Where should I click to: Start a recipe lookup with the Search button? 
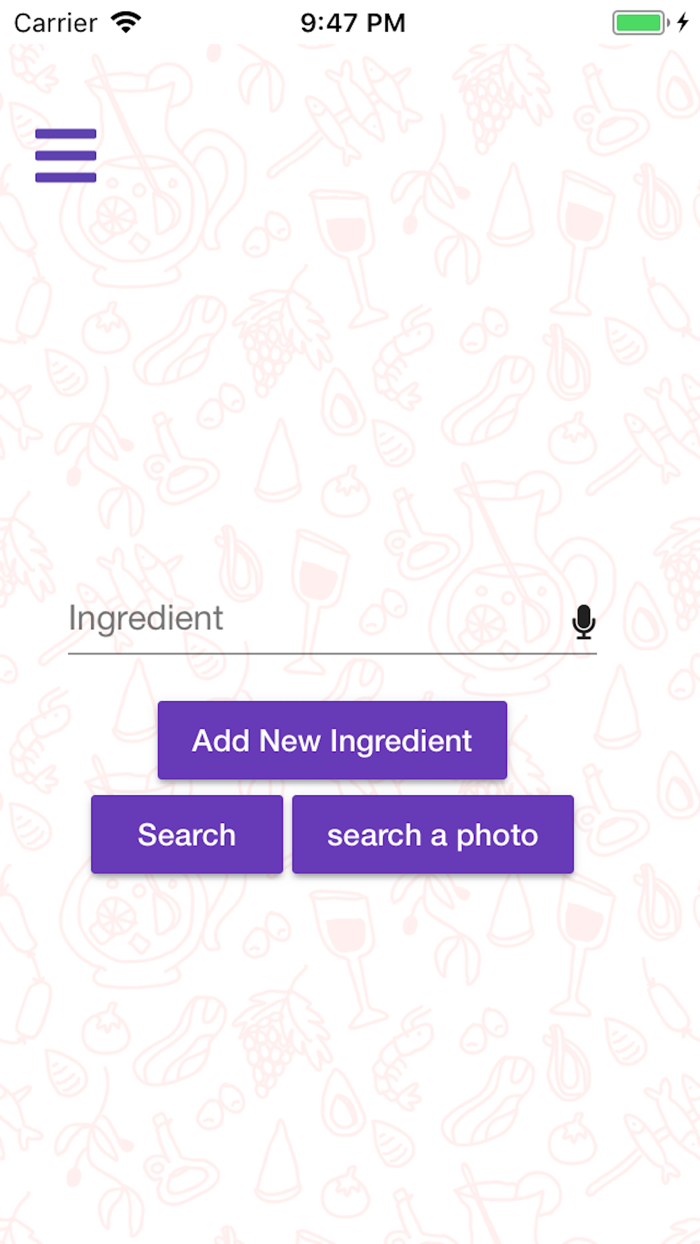point(186,833)
